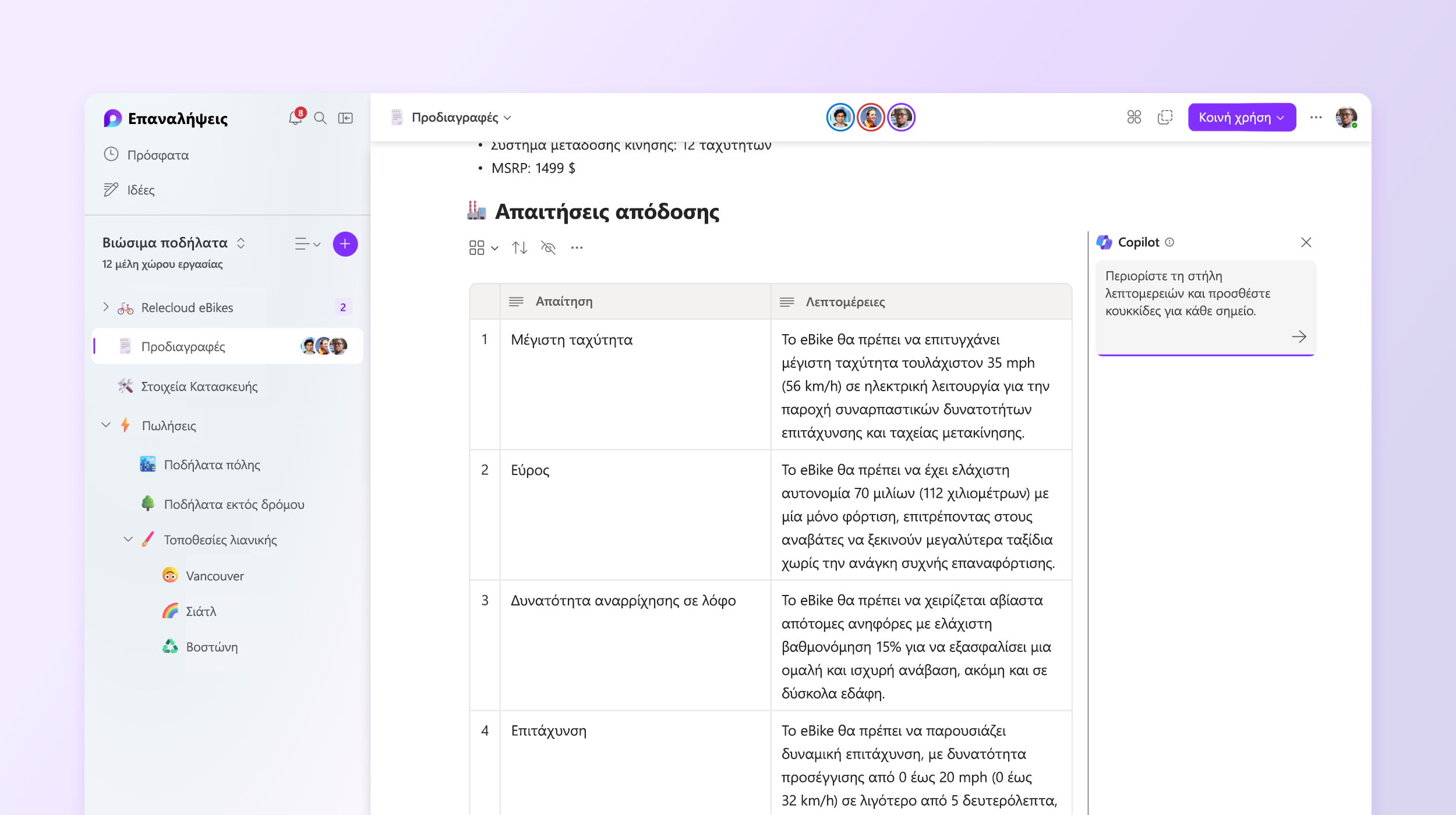Click the MSRP: 1499 $ bullet

(x=533, y=168)
